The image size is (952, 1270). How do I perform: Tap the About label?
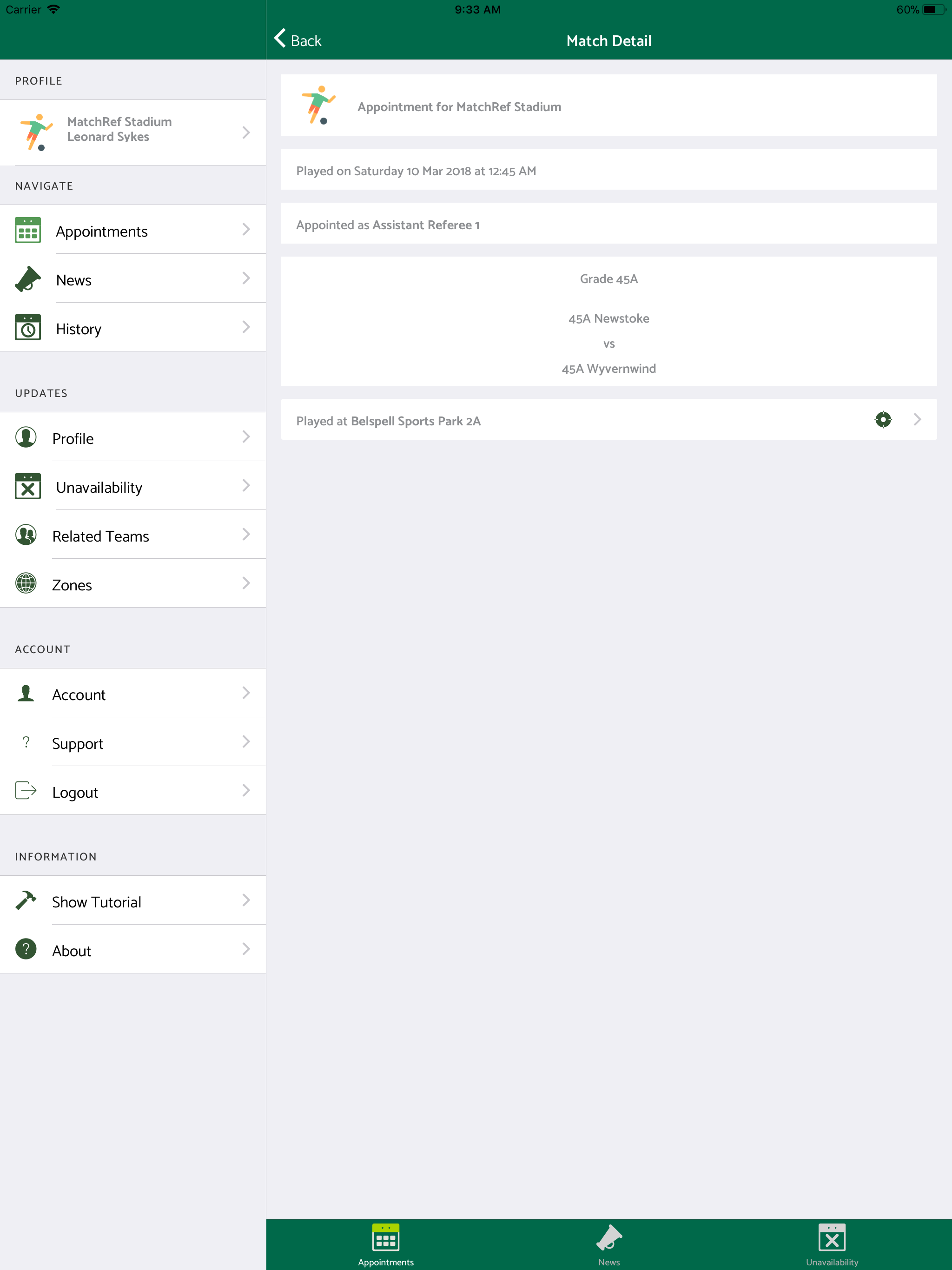[x=72, y=951]
